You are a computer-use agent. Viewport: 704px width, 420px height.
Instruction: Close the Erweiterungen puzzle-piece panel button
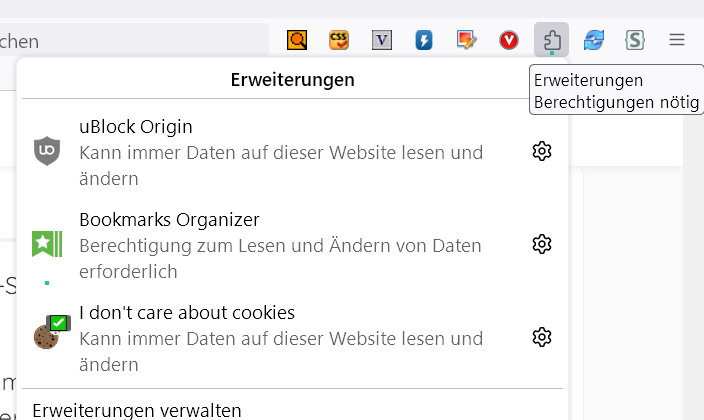click(551, 41)
